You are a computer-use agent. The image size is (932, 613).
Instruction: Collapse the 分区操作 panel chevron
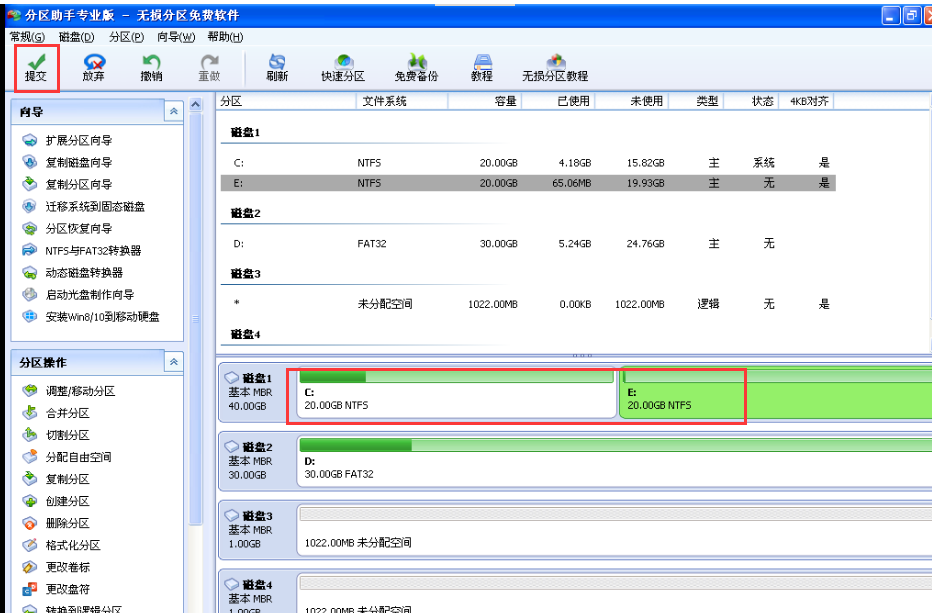pos(174,361)
